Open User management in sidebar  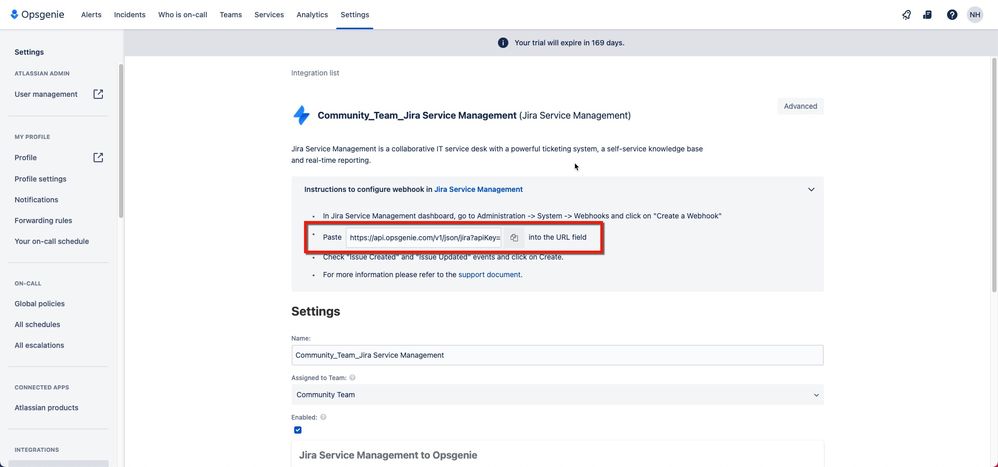pos(46,94)
